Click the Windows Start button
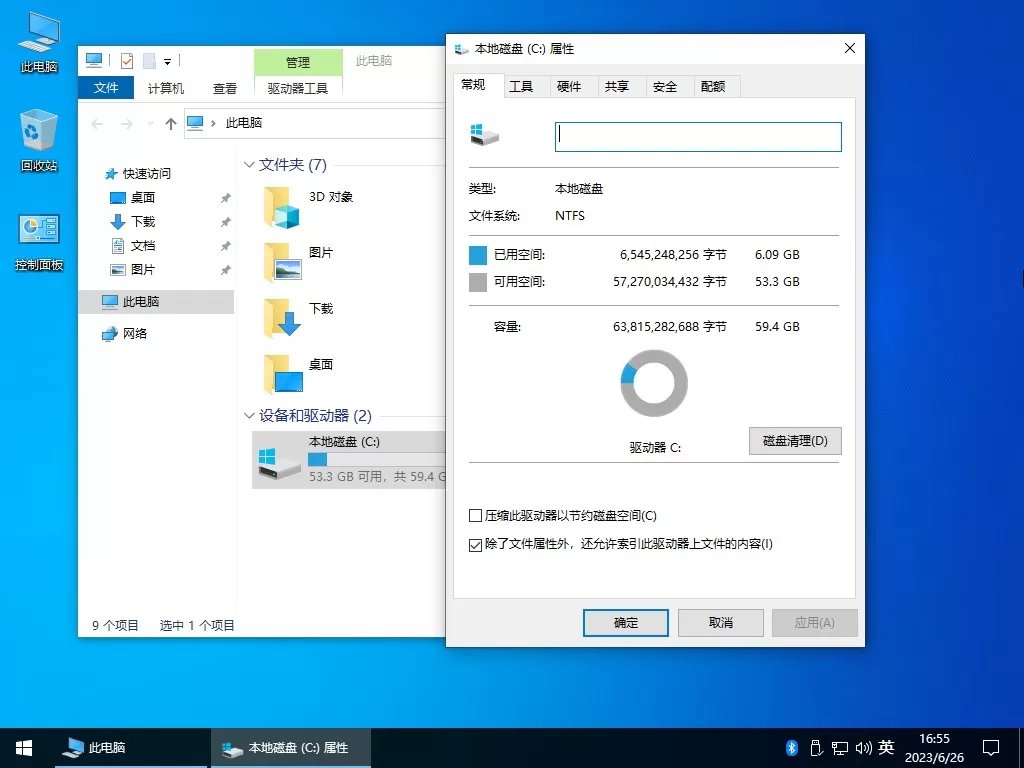 click(x=22, y=747)
